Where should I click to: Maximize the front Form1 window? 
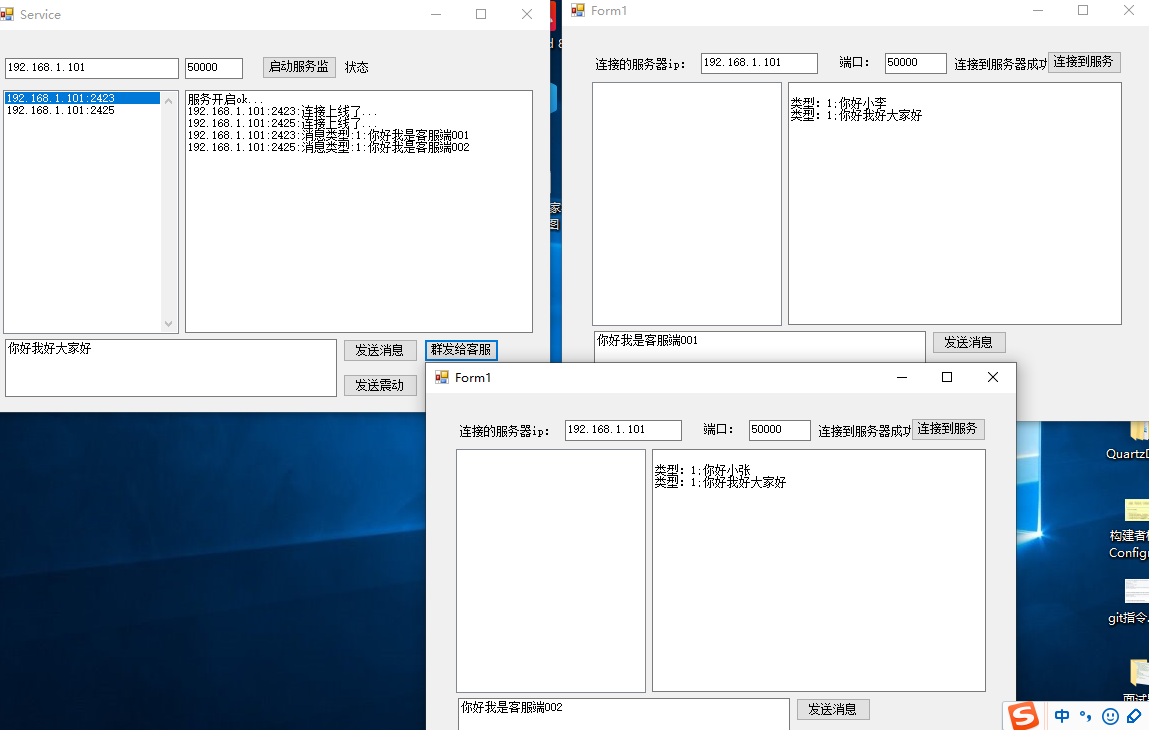pyautogui.click(x=947, y=377)
